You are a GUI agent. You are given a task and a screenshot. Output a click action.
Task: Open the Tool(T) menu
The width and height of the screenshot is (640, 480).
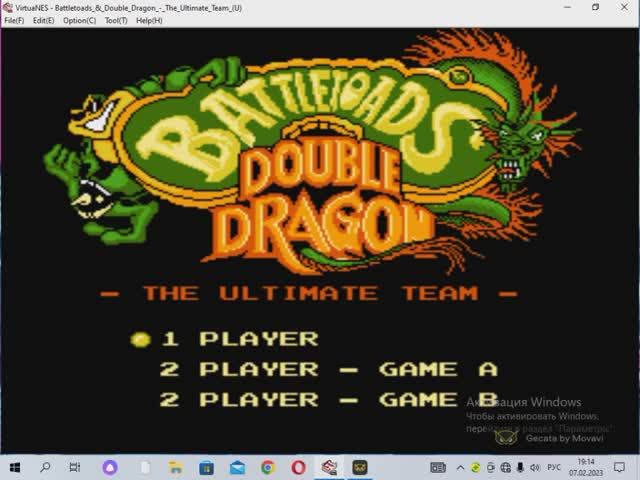pos(116,20)
